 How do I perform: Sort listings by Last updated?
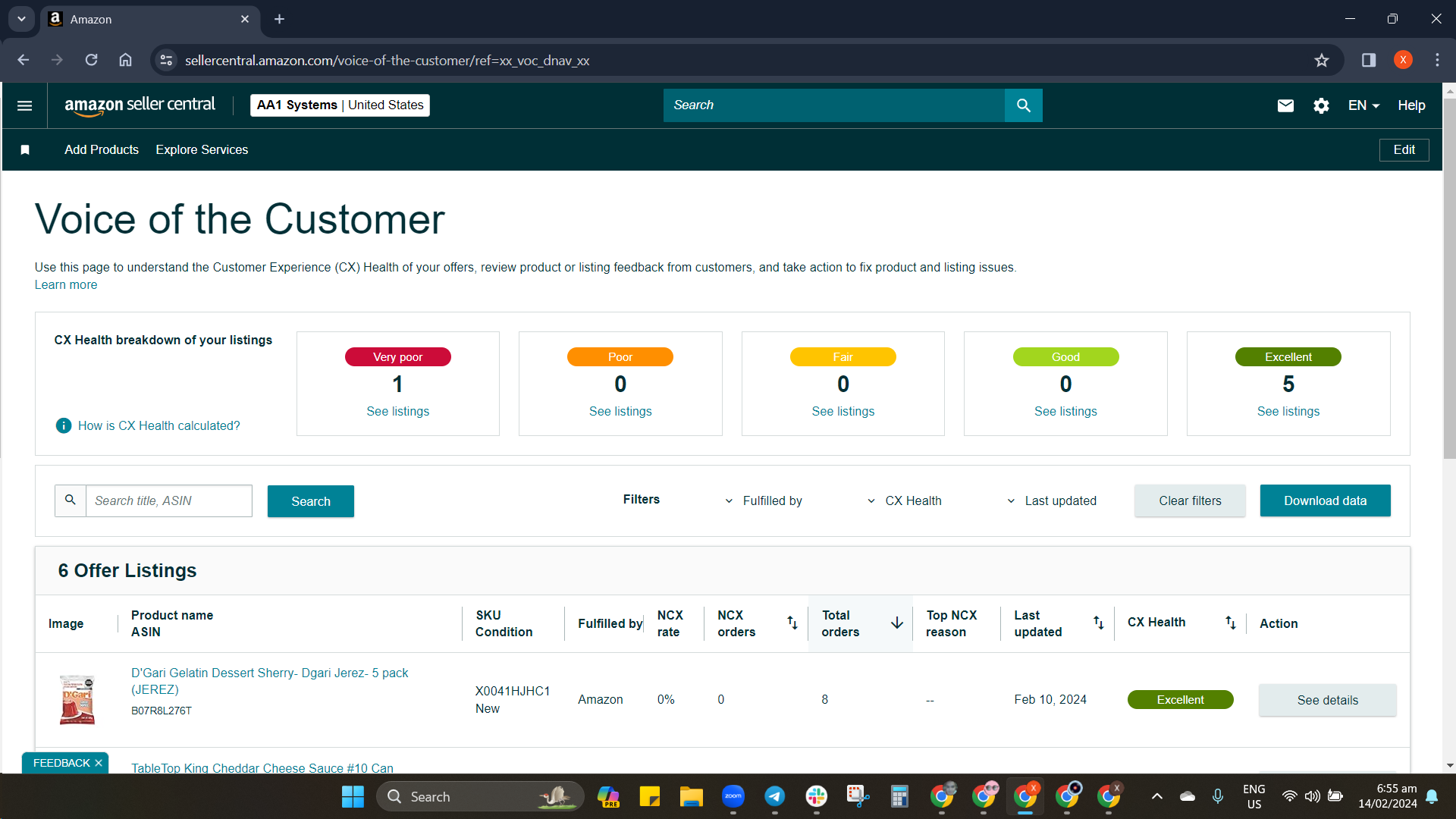tap(1098, 623)
